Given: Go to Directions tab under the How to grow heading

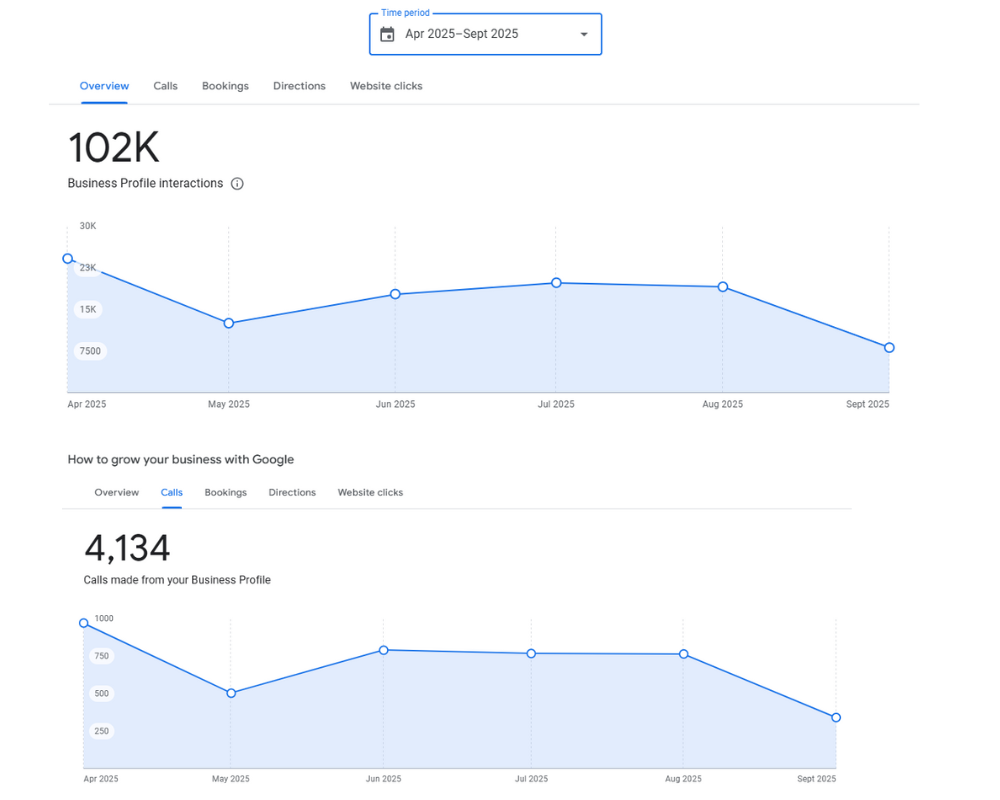Looking at the screenshot, I should (x=292, y=493).
